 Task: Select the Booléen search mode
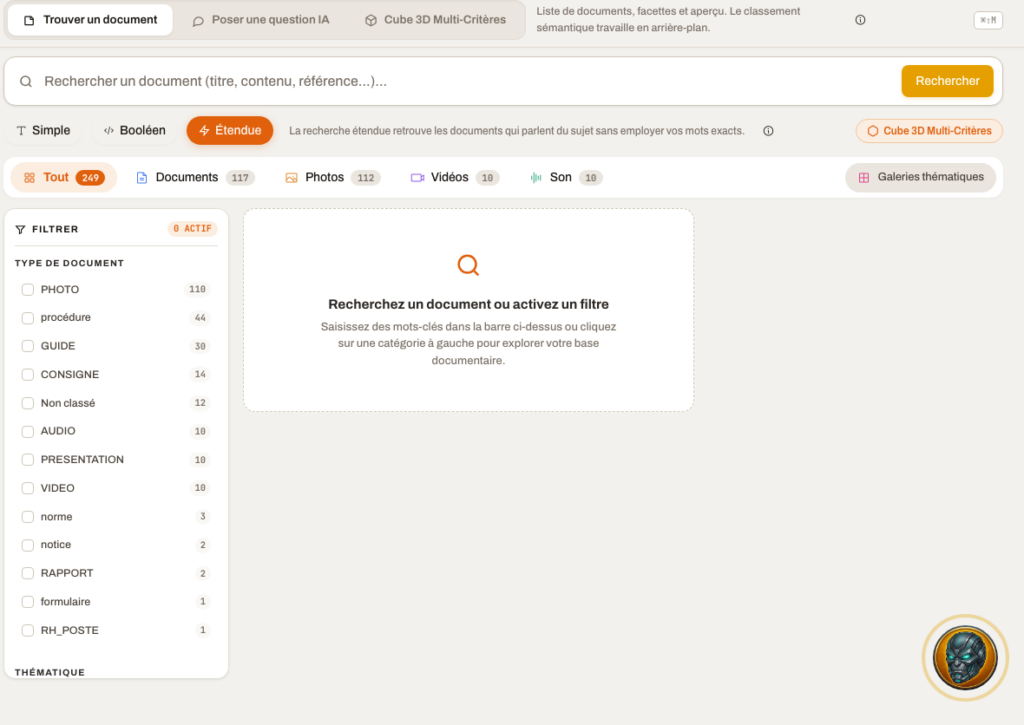[135, 131]
